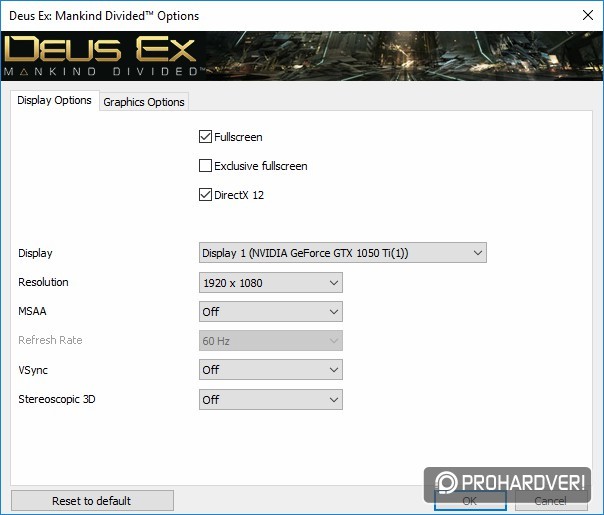
Task: Close the Deus Ex Options window
Action: coord(587,15)
